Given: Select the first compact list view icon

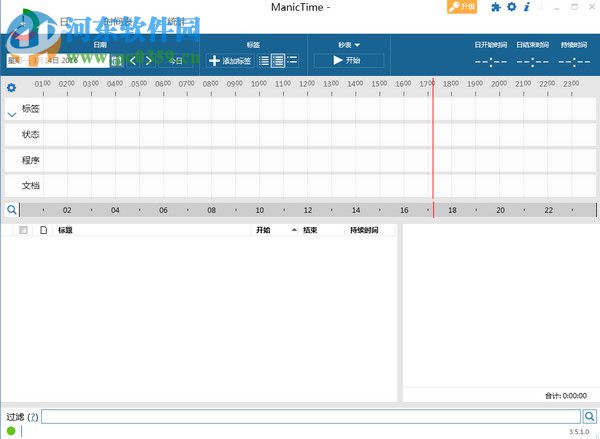Looking at the screenshot, I should (x=264, y=60).
